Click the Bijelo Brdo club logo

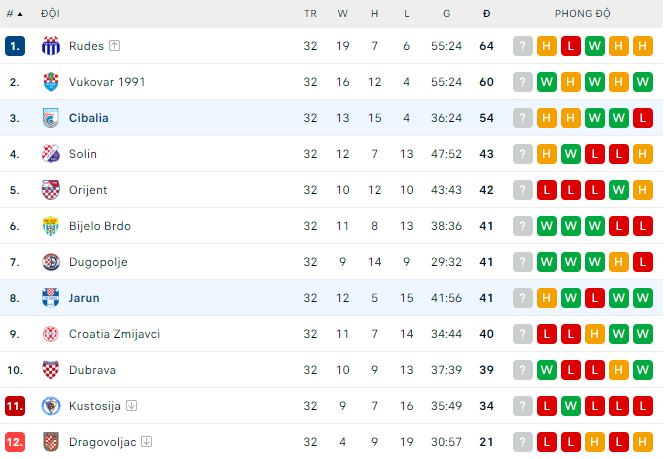[x=51, y=226]
